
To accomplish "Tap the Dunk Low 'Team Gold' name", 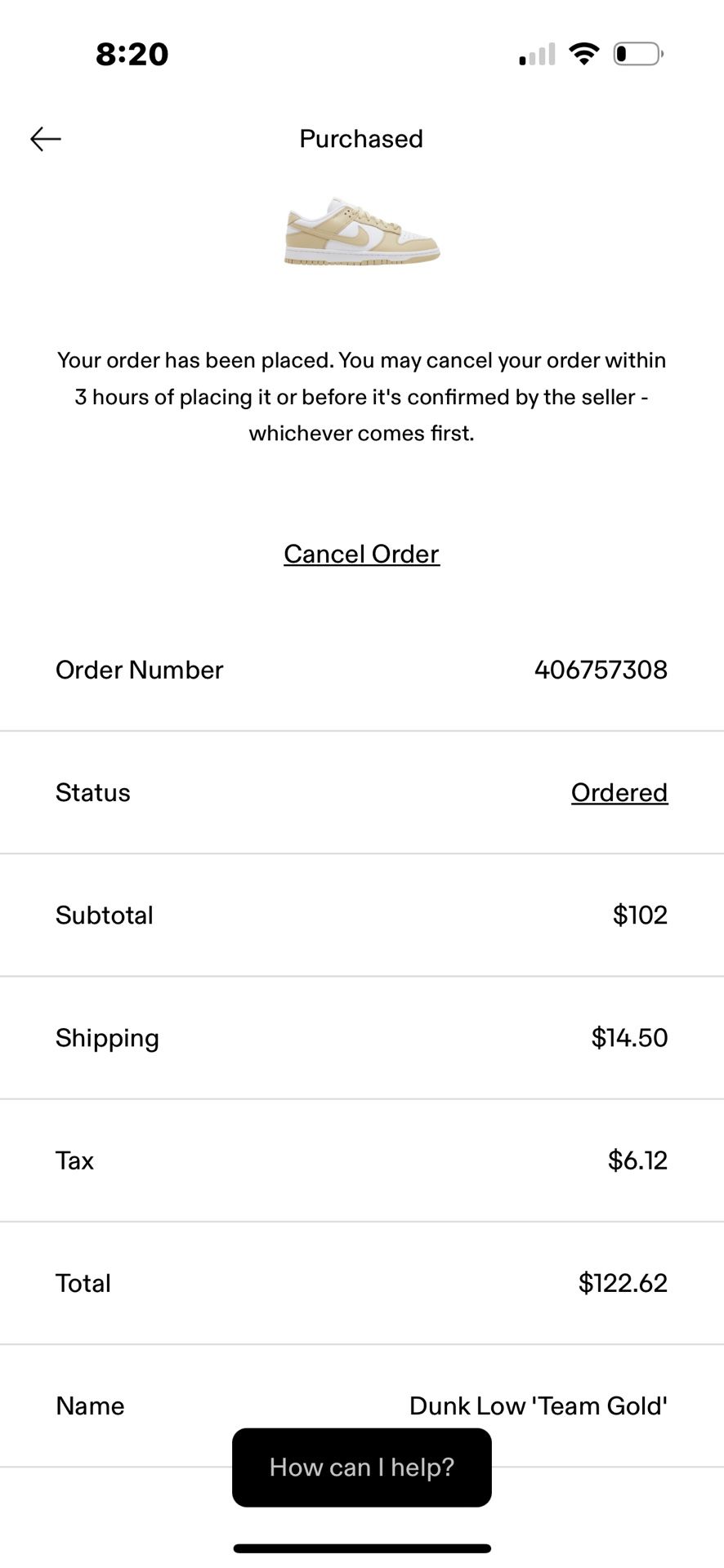I will [538, 1405].
